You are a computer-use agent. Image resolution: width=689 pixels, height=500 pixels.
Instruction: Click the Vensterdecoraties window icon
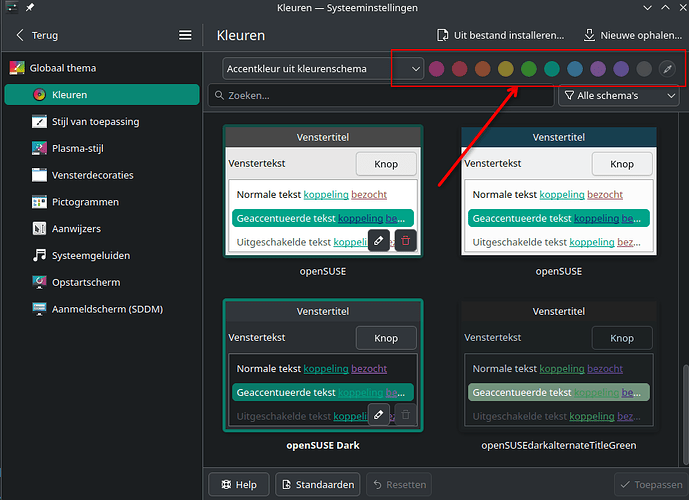coord(39,175)
